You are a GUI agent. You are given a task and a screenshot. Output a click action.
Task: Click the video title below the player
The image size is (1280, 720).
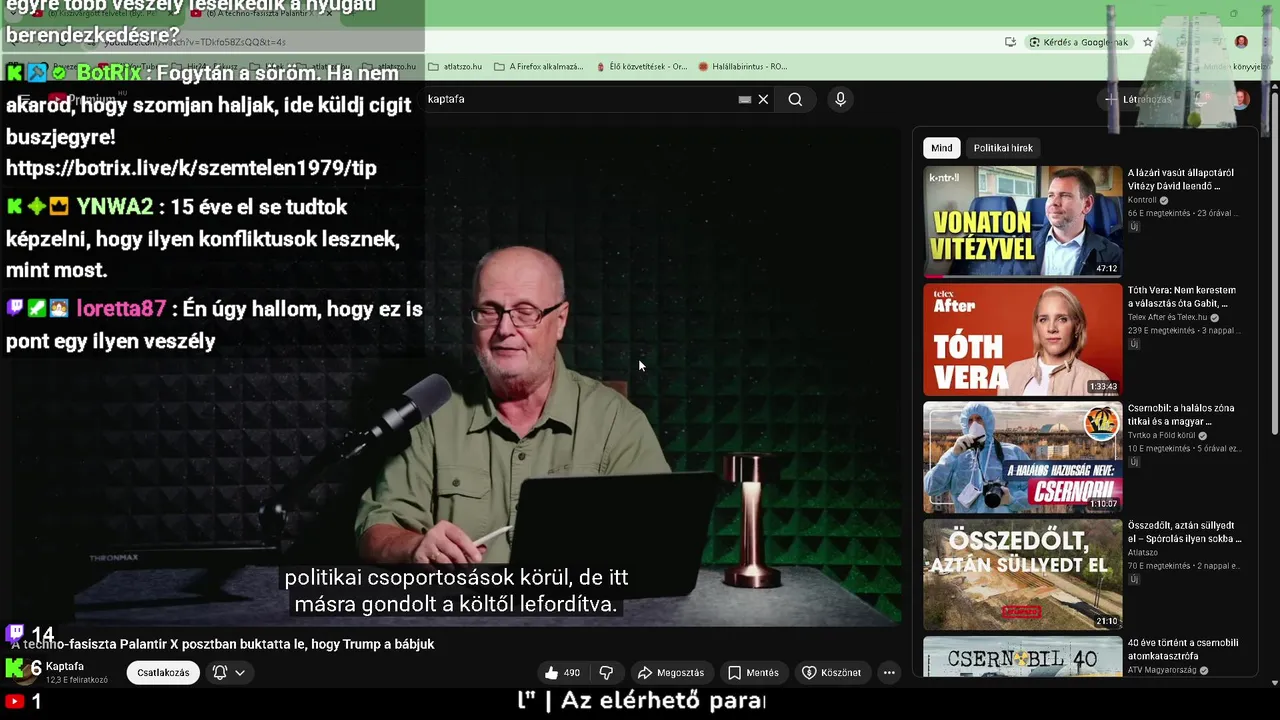coord(222,645)
